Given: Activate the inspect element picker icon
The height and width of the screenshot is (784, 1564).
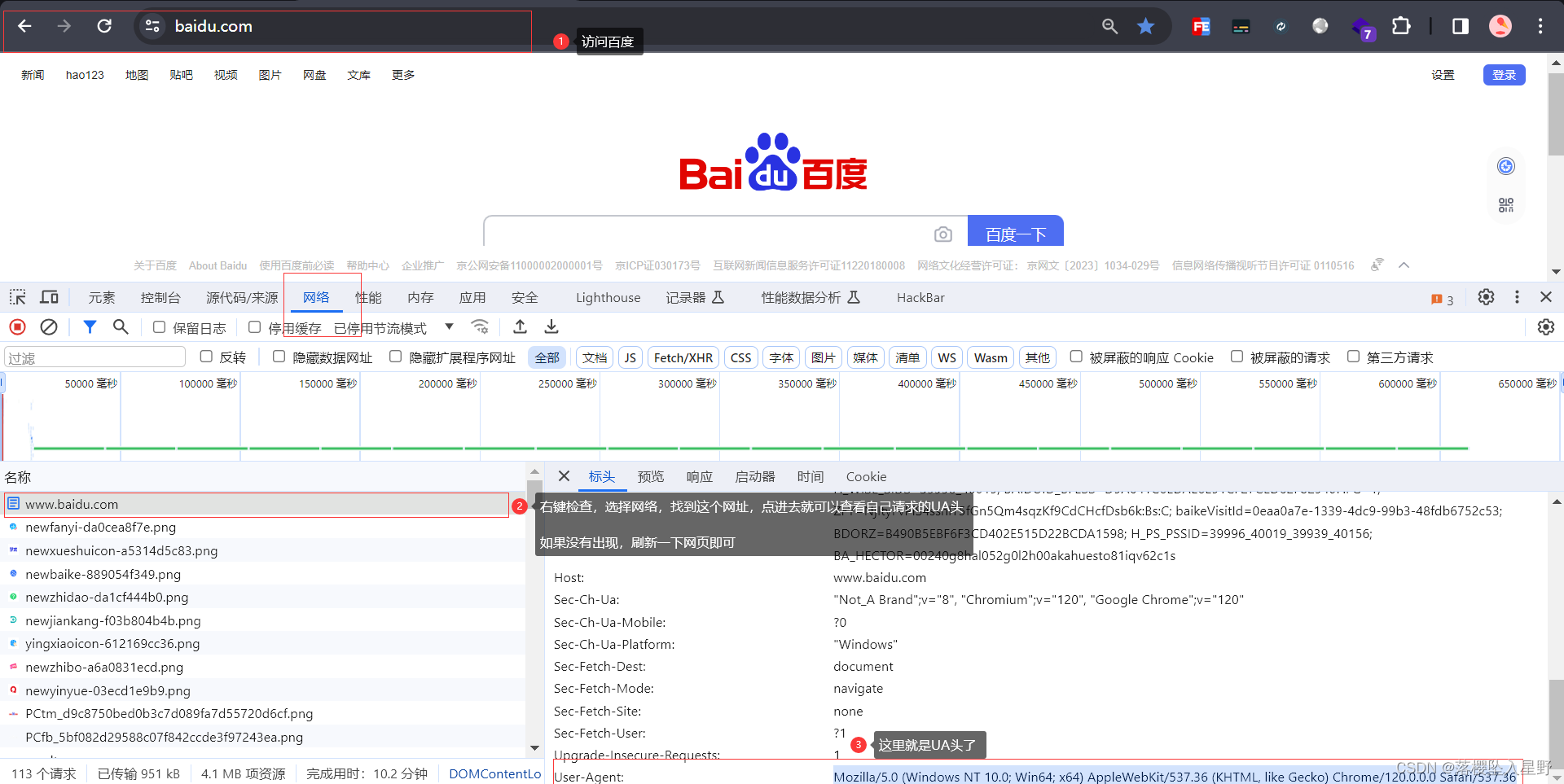Looking at the screenshot, I should click(x=18, y=297).
